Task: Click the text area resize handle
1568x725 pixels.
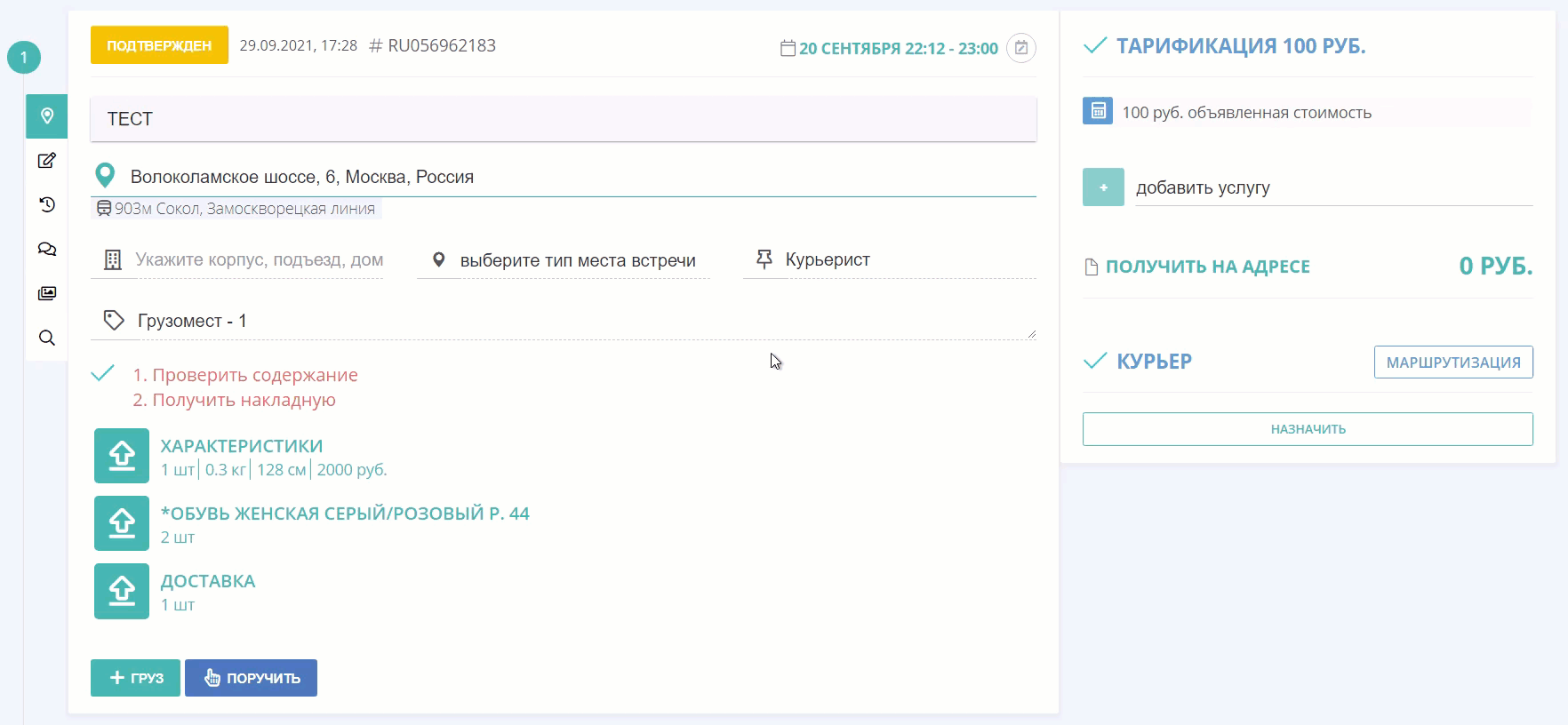Action: [x=1031, y=334]
